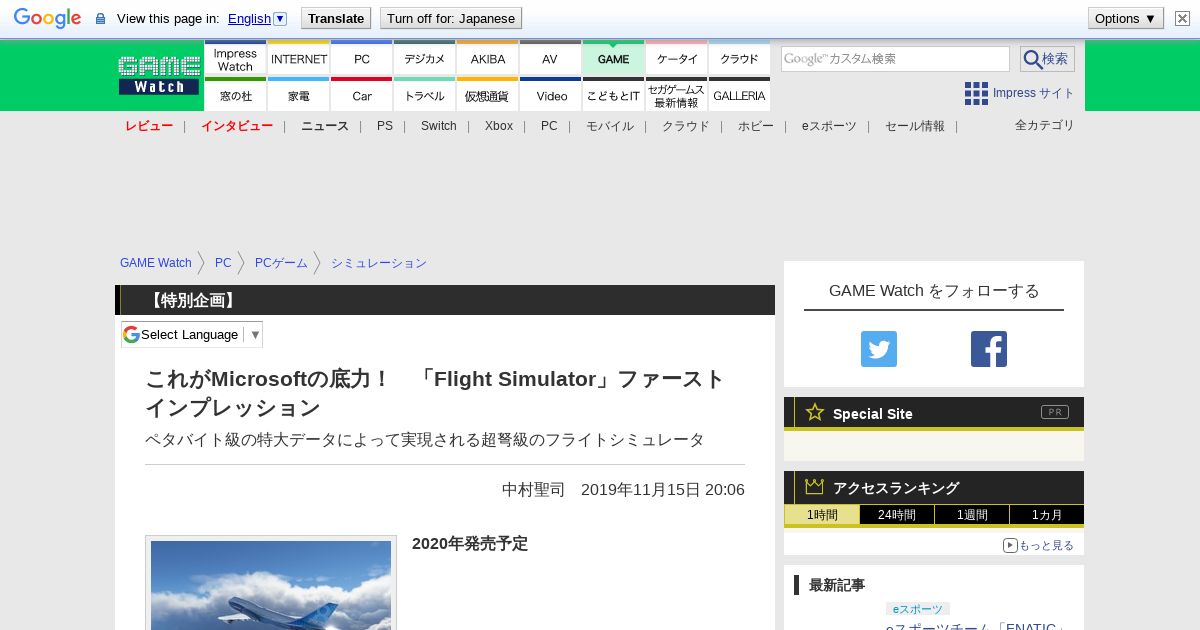The height and width of the screenshot is (630, 1200).
Task: Open the Flight Simulator airplane thumbnail
Action: [271, 584]
